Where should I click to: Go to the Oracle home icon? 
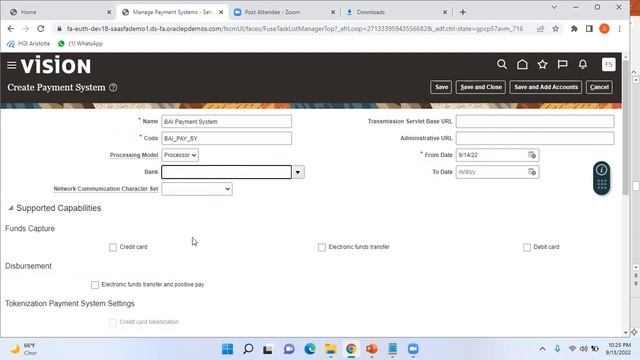[522, 64]
